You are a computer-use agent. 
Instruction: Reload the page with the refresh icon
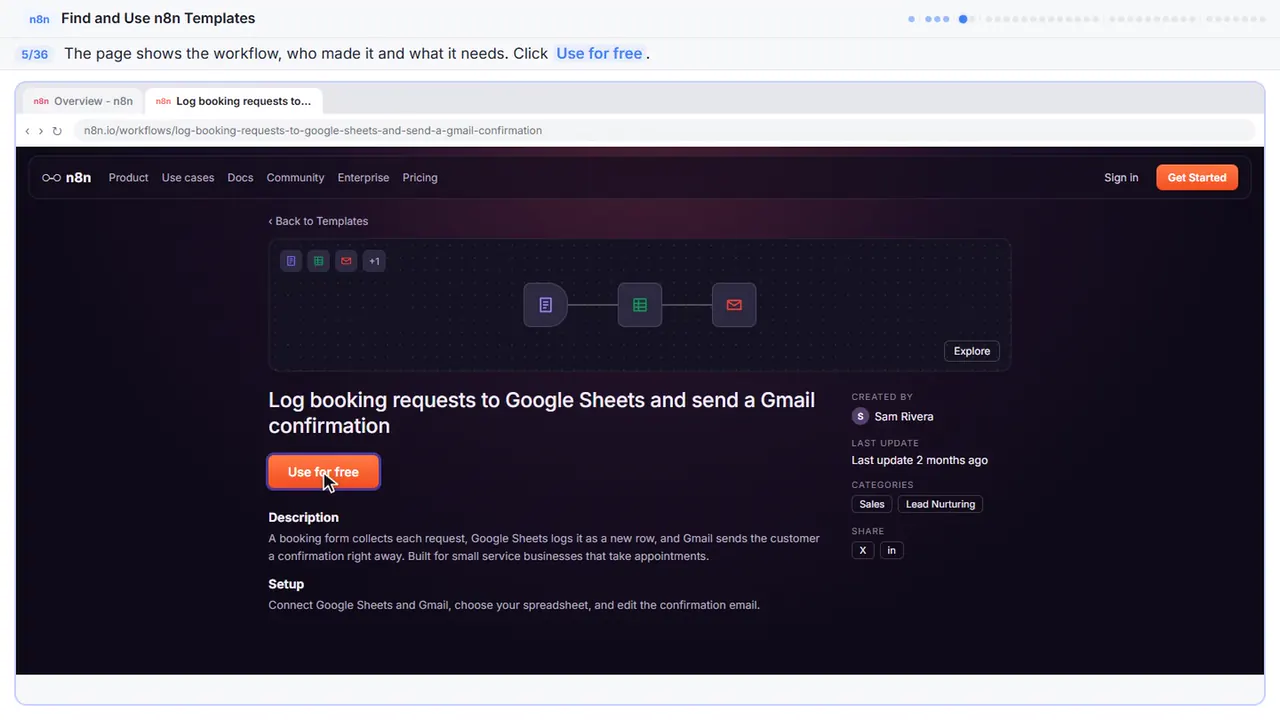point(57,130)
